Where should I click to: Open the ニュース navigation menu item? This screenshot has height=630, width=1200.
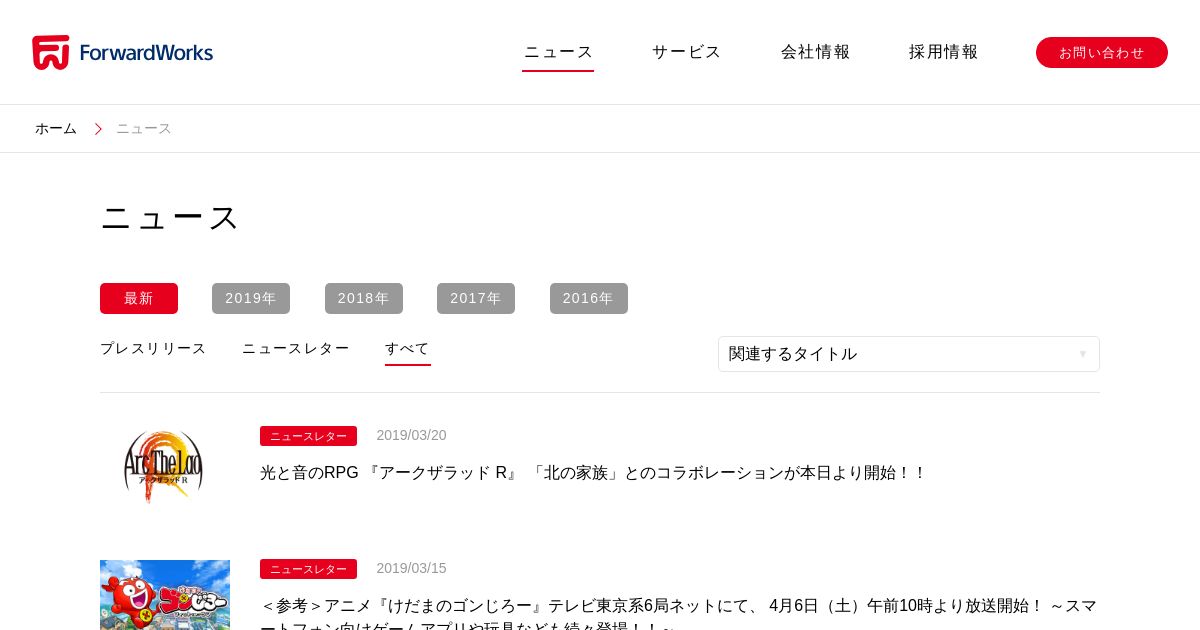click(x=558, y=52)
